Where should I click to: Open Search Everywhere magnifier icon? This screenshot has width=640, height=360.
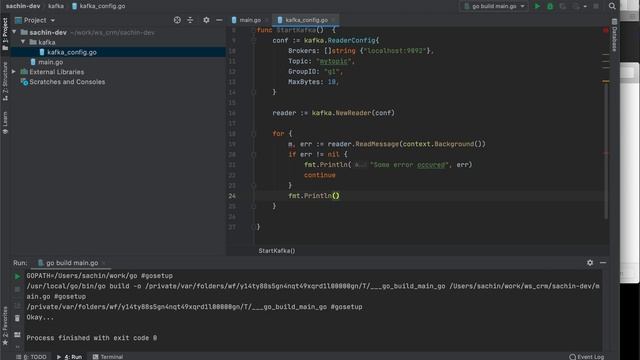click(x=612, y=6)
